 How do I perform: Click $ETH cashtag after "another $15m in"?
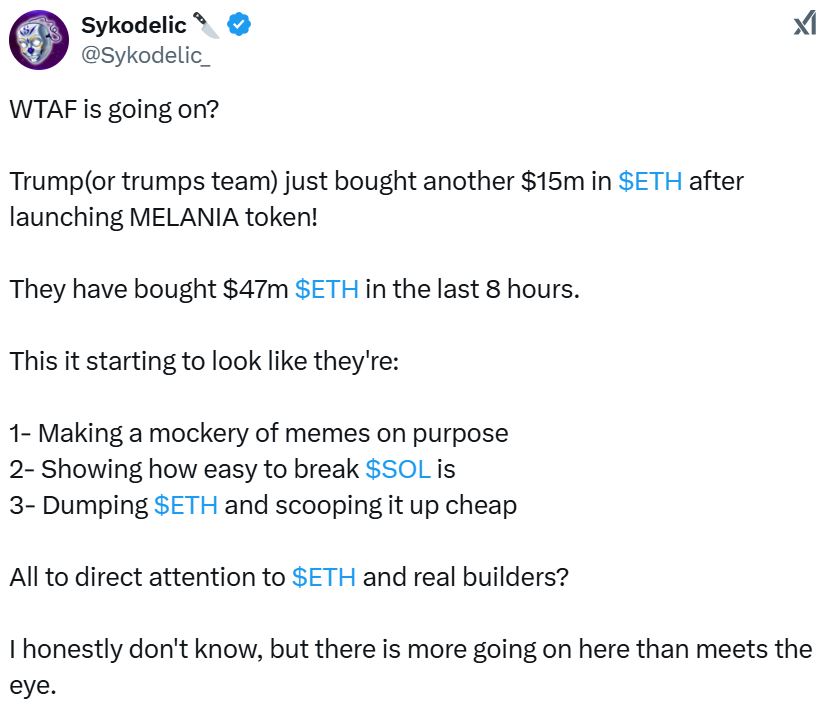650,182
